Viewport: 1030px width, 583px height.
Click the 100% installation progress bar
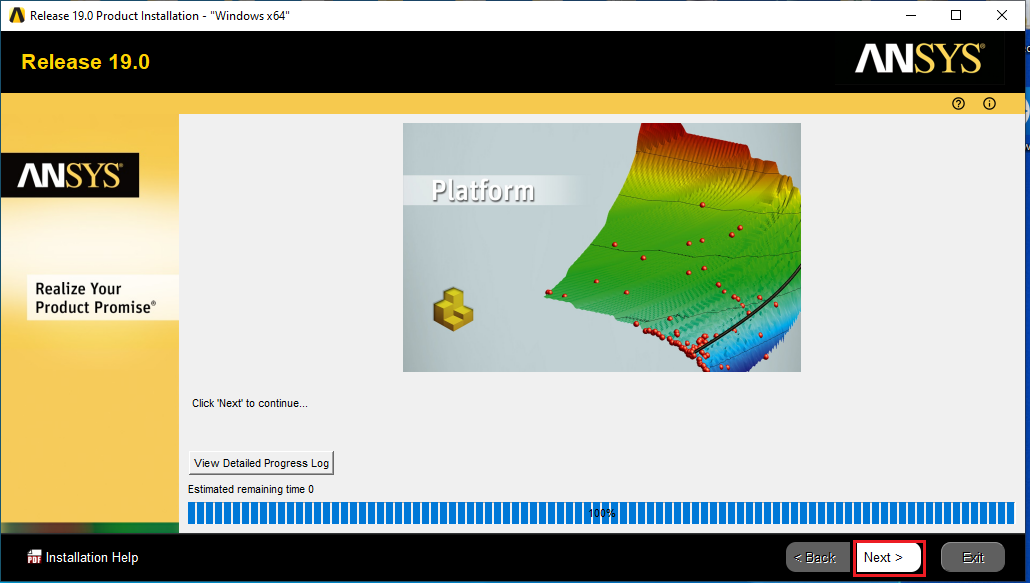601,513
